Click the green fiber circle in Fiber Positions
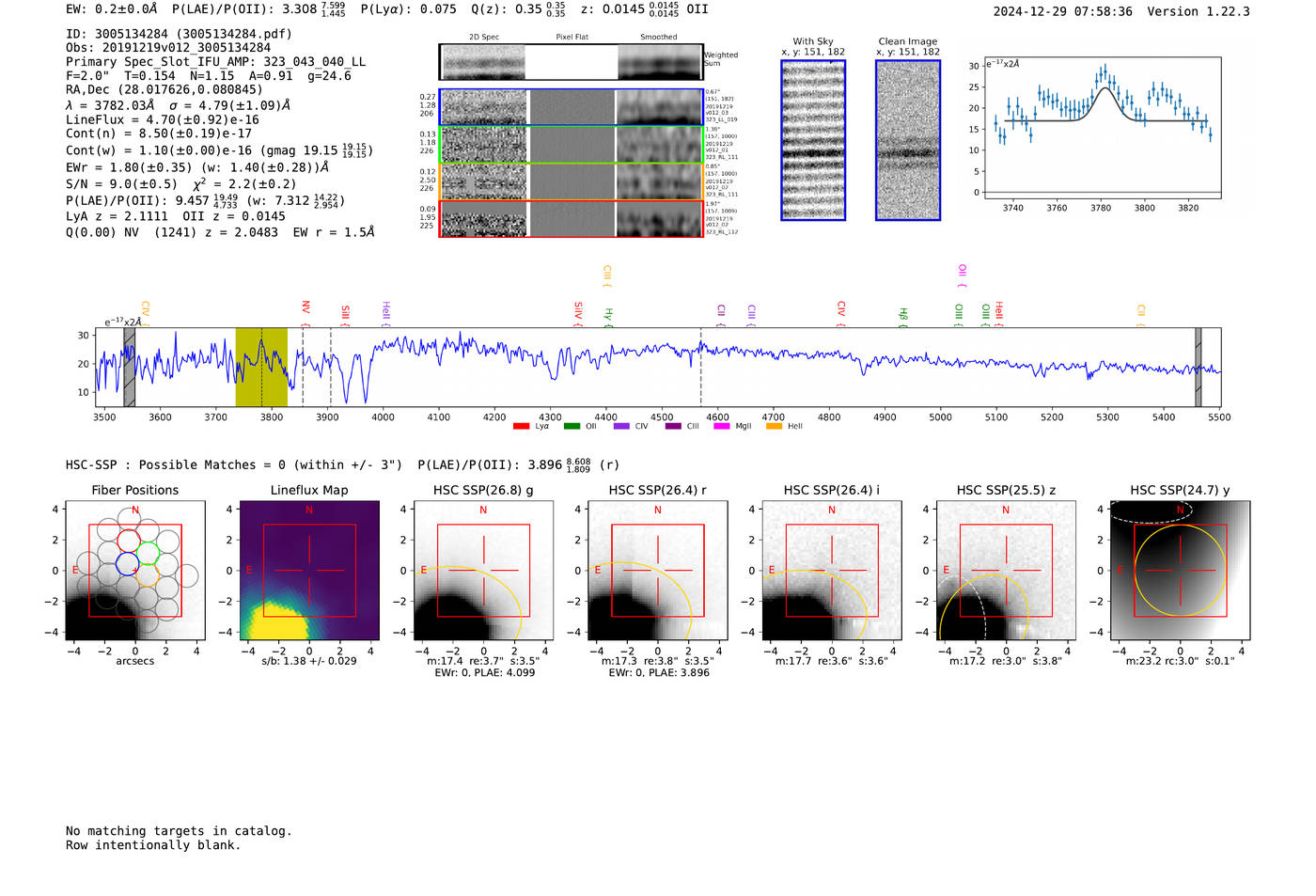The width and height of the screenshot is (1316, 896). [x=149, y=553]
